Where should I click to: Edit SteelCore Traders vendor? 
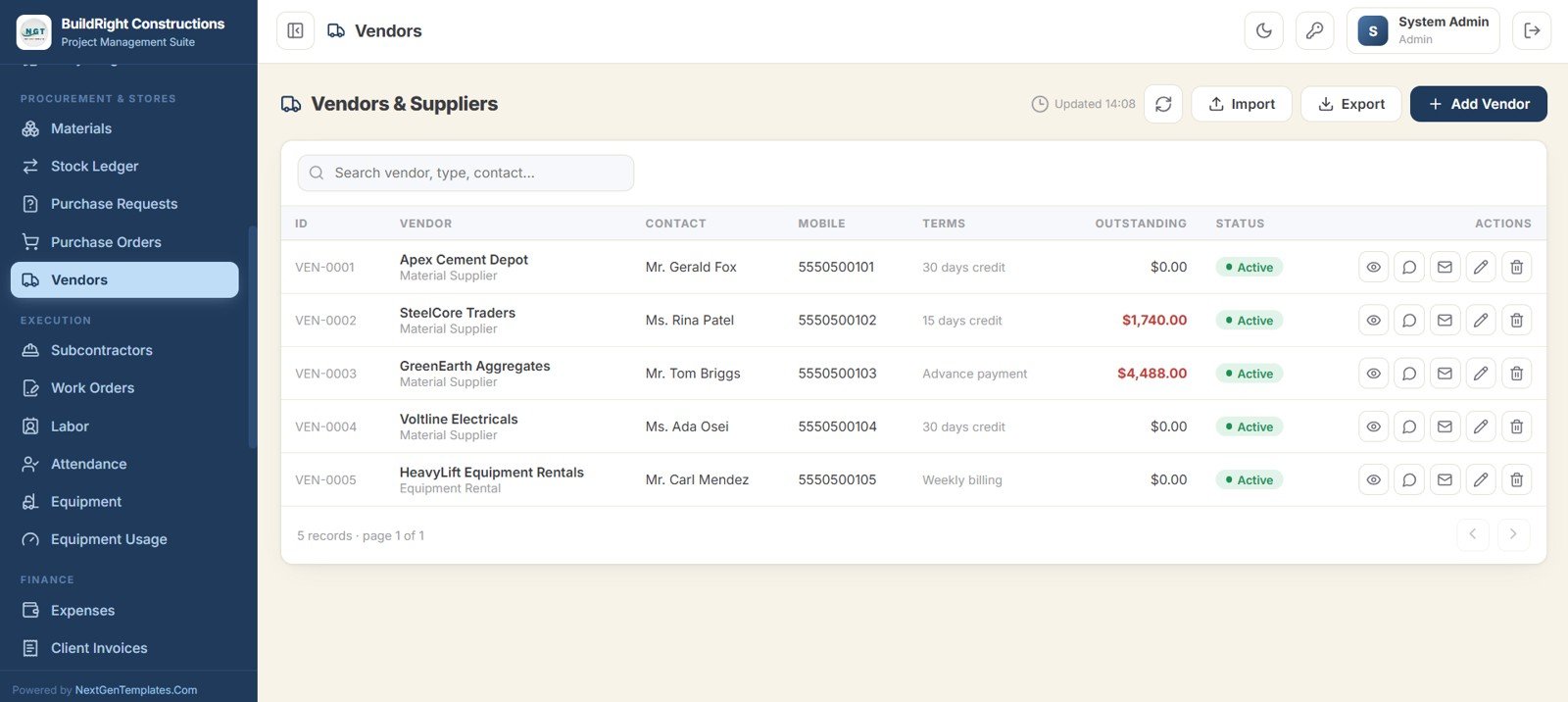(1481, 320)
